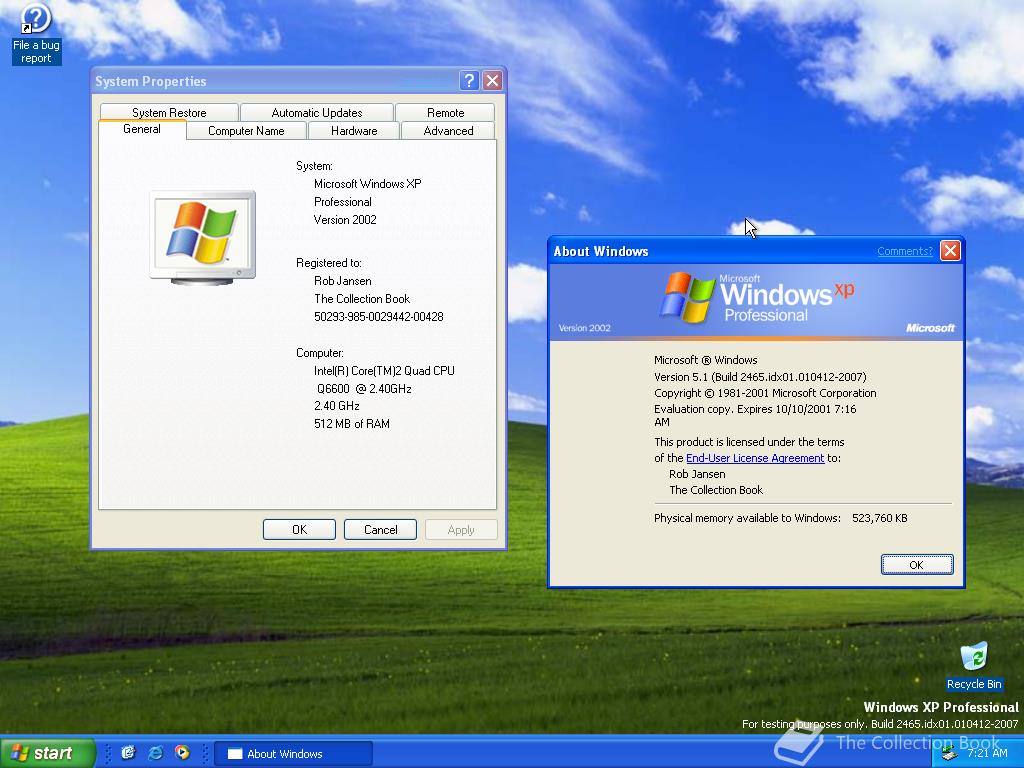
Task: Click 'Physical memory available to Windows:' label
Action: 748,518
